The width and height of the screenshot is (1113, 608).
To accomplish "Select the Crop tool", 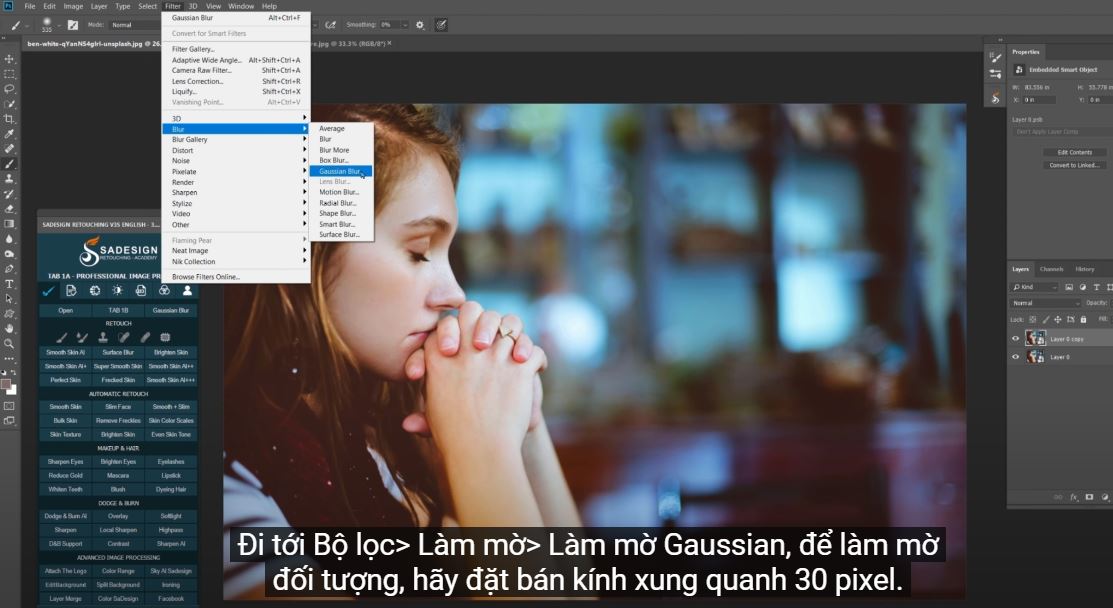I will [9, 119].
